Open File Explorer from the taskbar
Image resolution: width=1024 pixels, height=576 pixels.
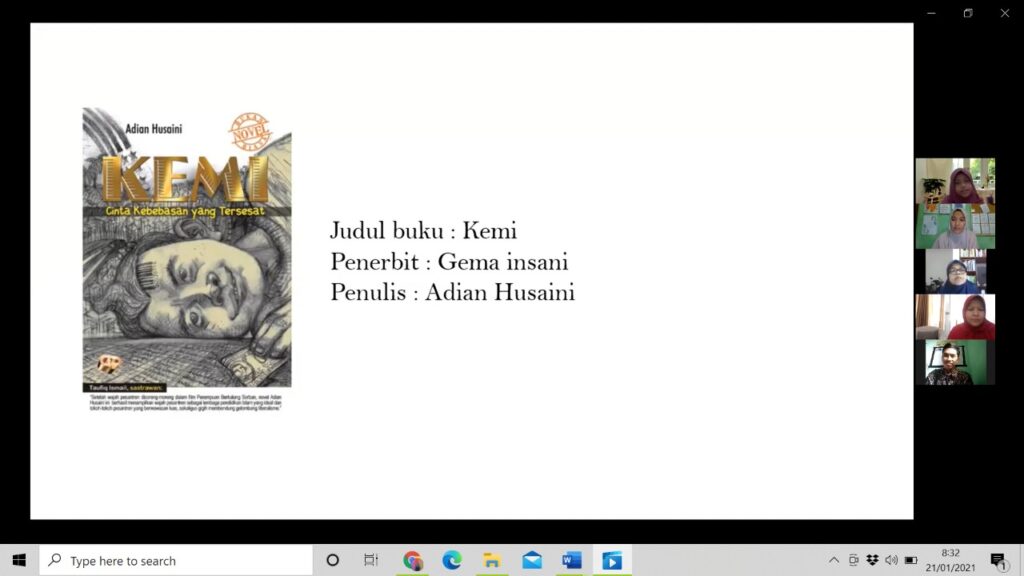pyautogui.click(x=492, y=560)
